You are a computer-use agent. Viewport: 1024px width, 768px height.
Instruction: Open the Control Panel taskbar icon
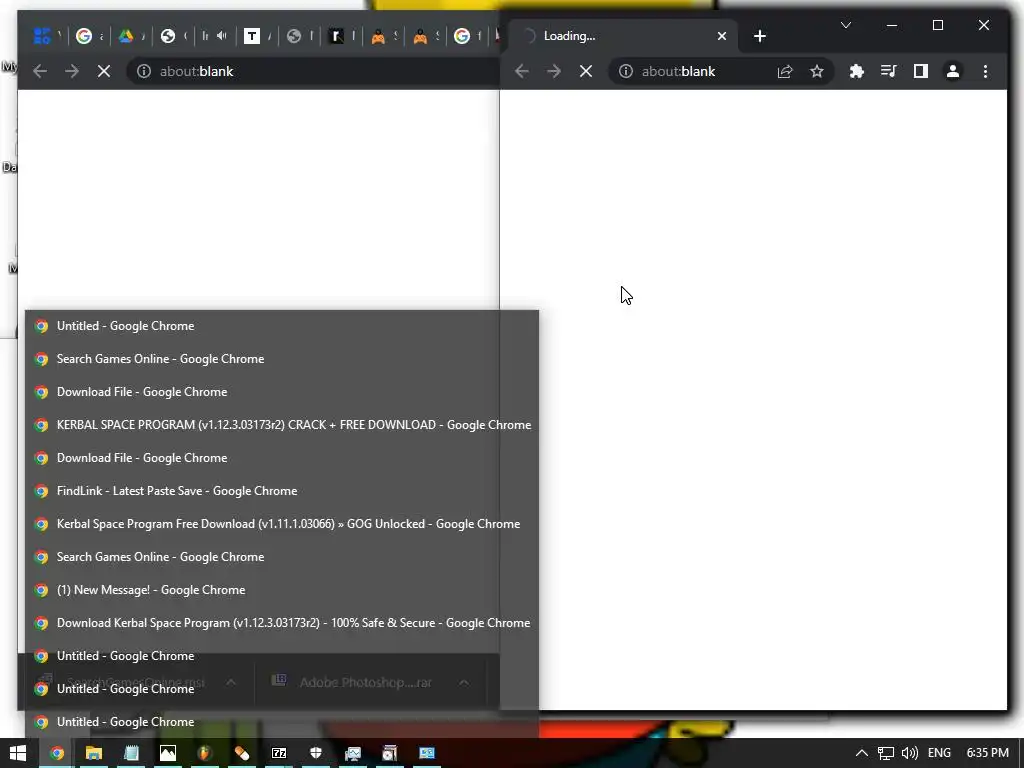point(427,753)
